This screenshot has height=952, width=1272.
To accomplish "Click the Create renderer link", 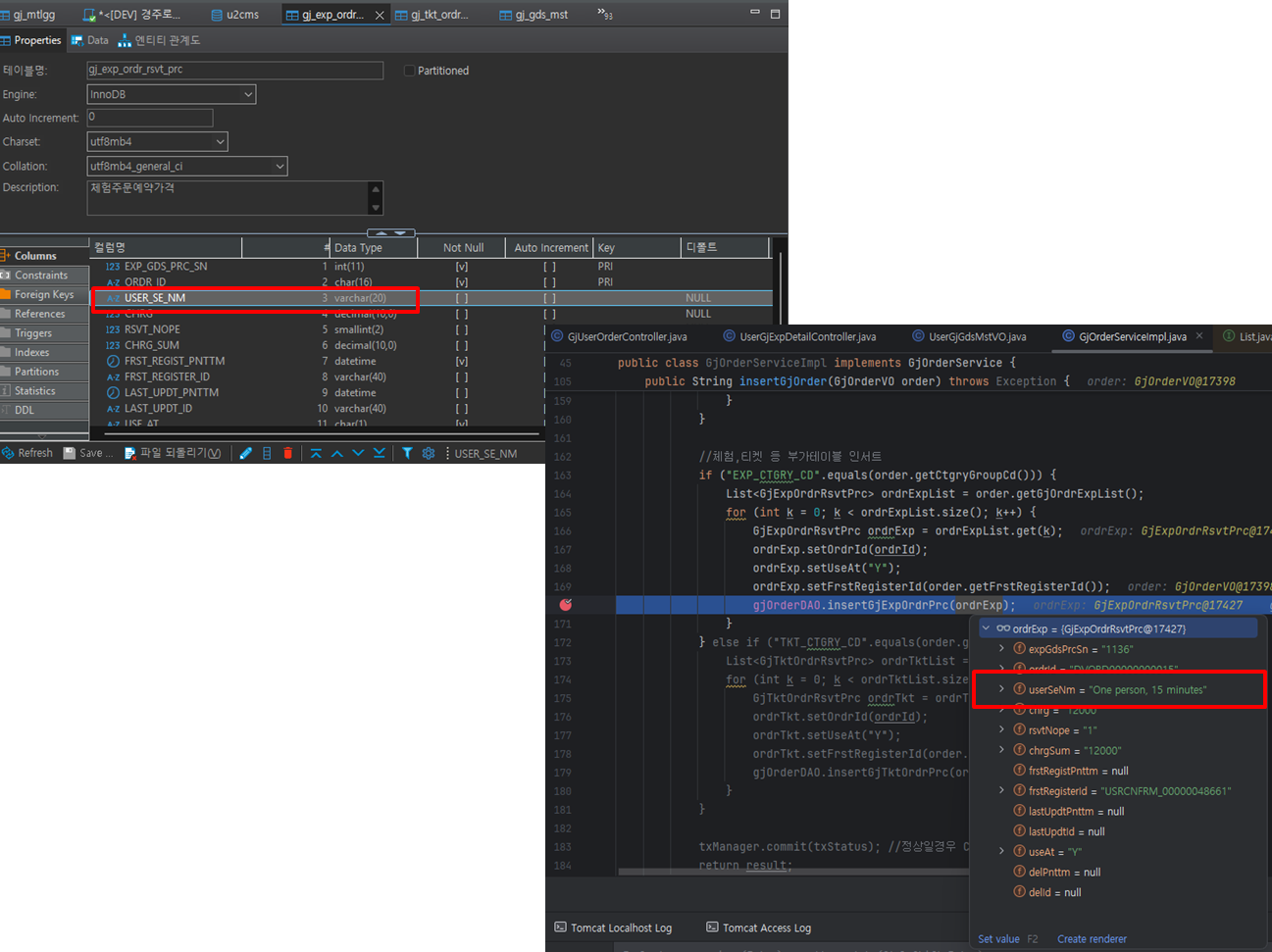I will [x=1092, y=939].
